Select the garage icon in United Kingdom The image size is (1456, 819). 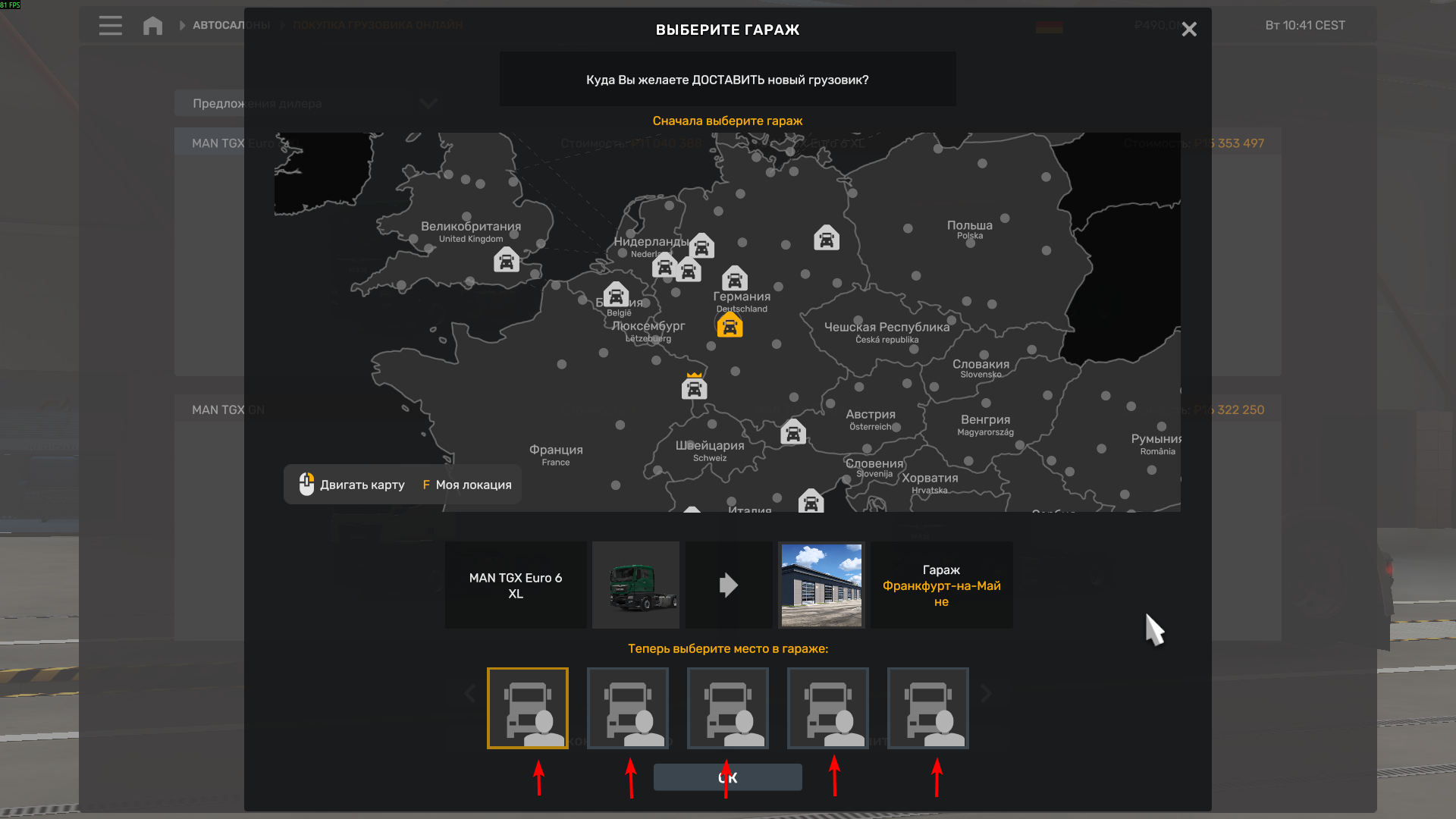pyautogui.click(x=507, y=260)
